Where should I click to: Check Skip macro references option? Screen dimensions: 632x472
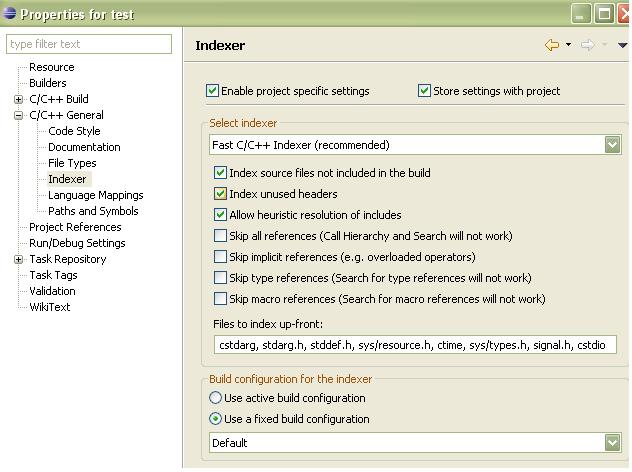click(220, 299)
